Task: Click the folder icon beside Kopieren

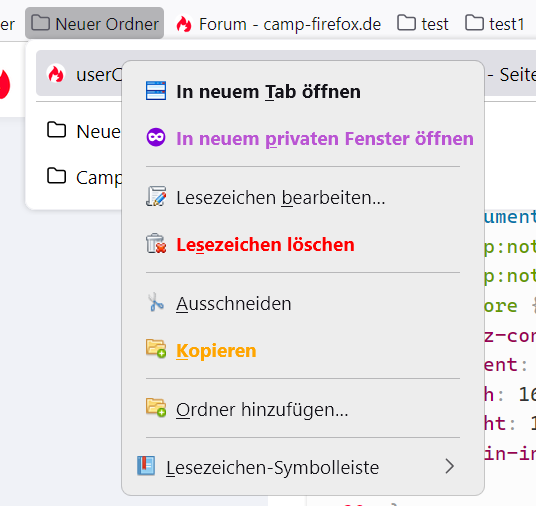Action: pyautogui.click(x=156, y=349)
